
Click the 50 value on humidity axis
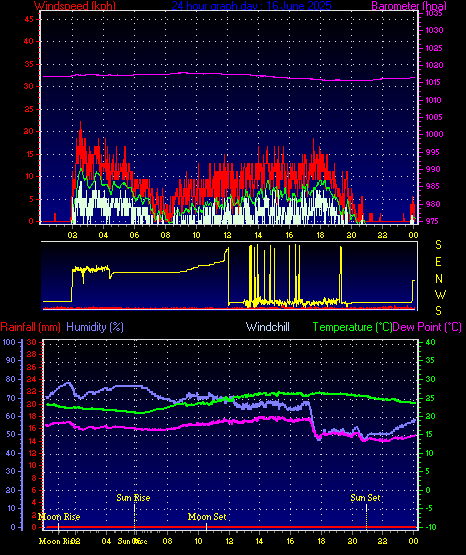click(11, 434)
